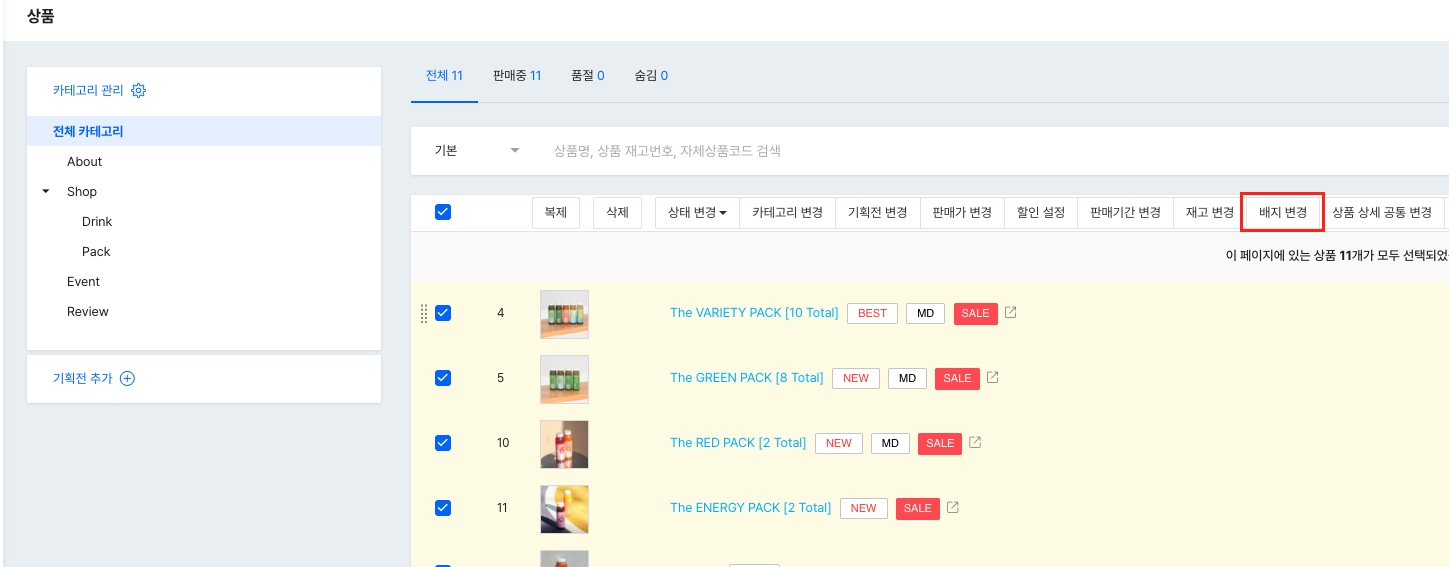Switch to the 판매중 11 tab
The width and height of the screenshot is (1449, 567).
517,76
